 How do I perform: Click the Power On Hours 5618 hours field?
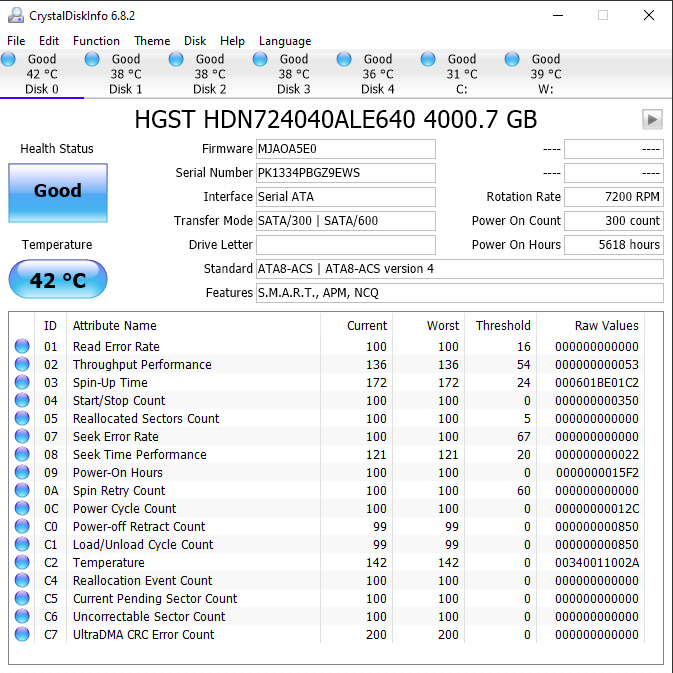614,245
